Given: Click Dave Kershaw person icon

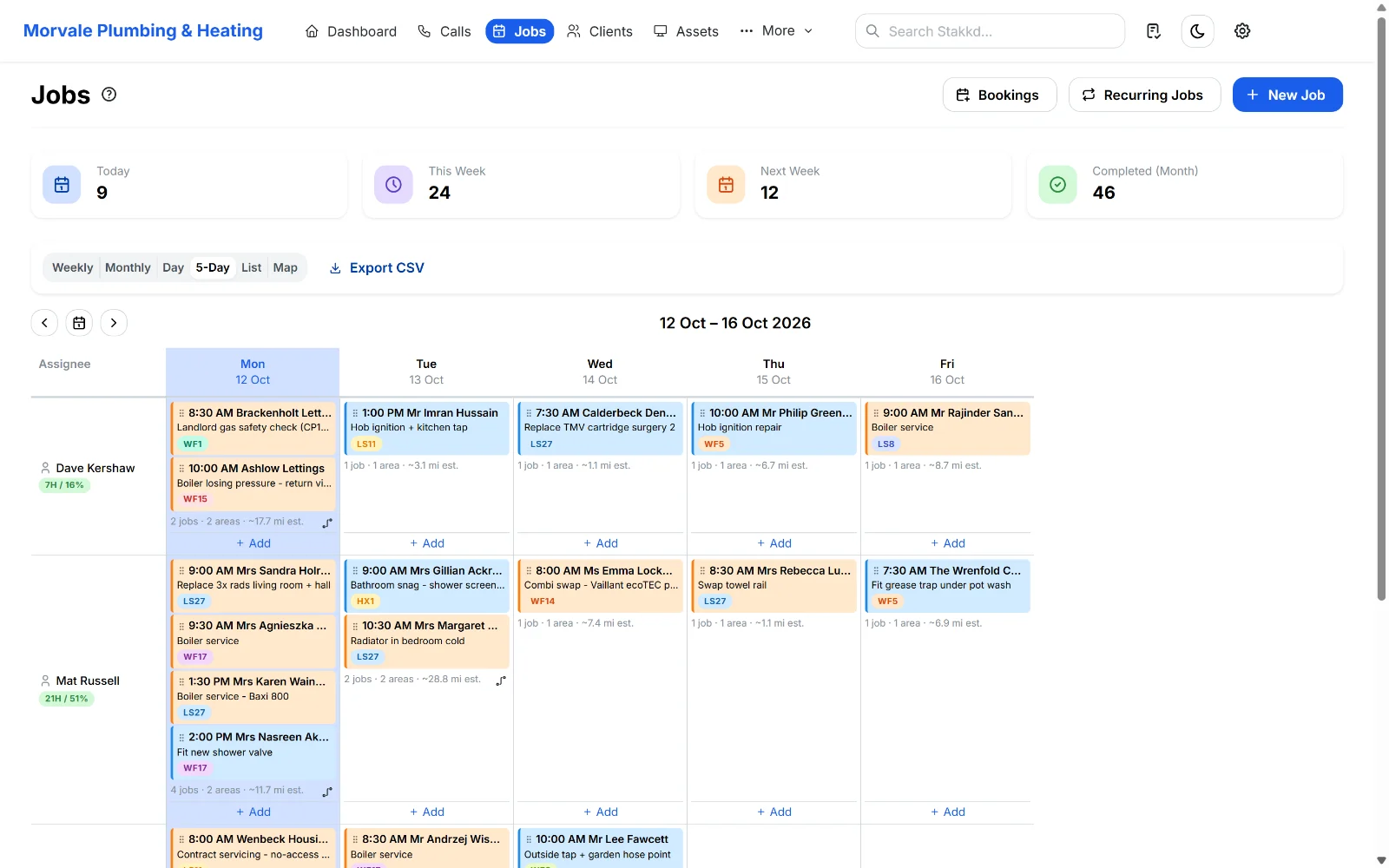Looking at the screenshot, I should click(45, 468).
